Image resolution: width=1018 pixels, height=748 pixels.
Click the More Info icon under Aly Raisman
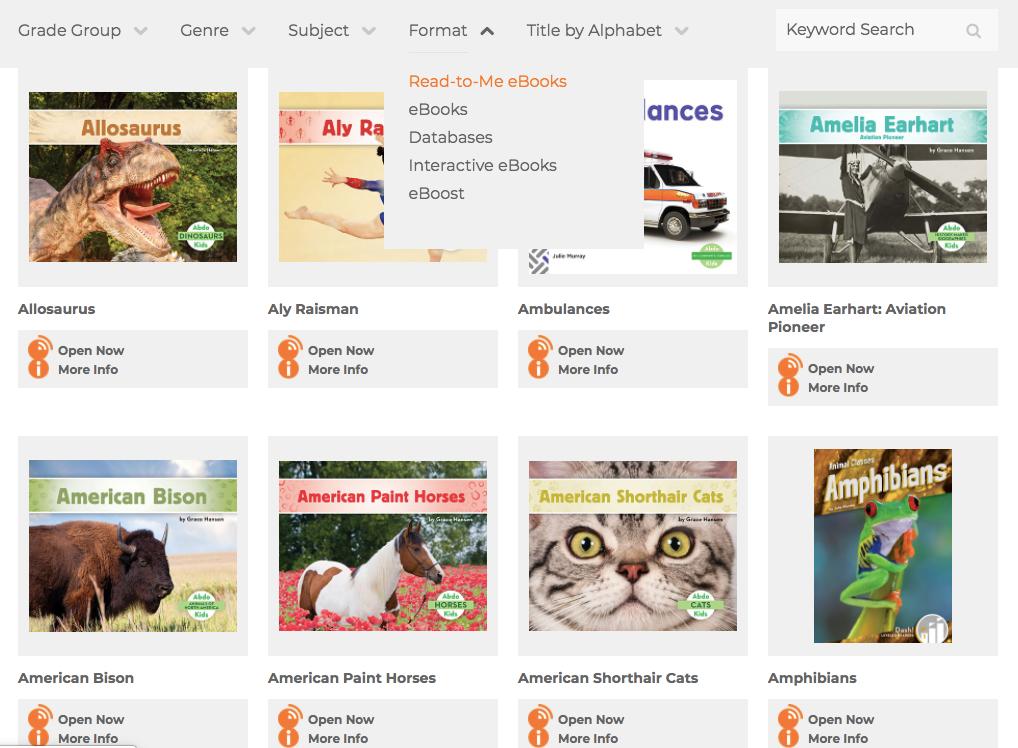tap(288, 369)
